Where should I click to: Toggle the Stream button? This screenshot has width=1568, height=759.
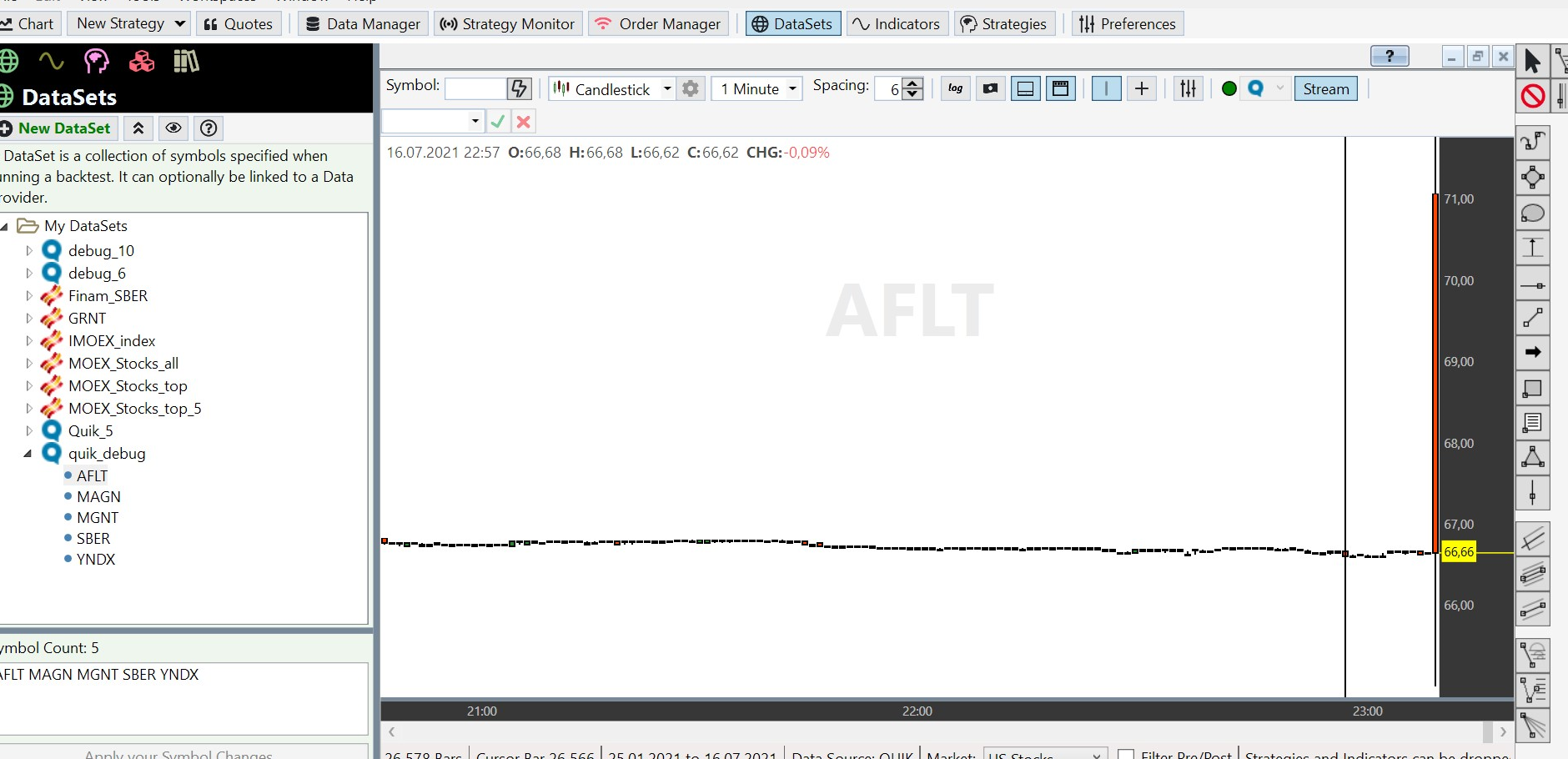pyautogui.click(x=1326, y=88)
